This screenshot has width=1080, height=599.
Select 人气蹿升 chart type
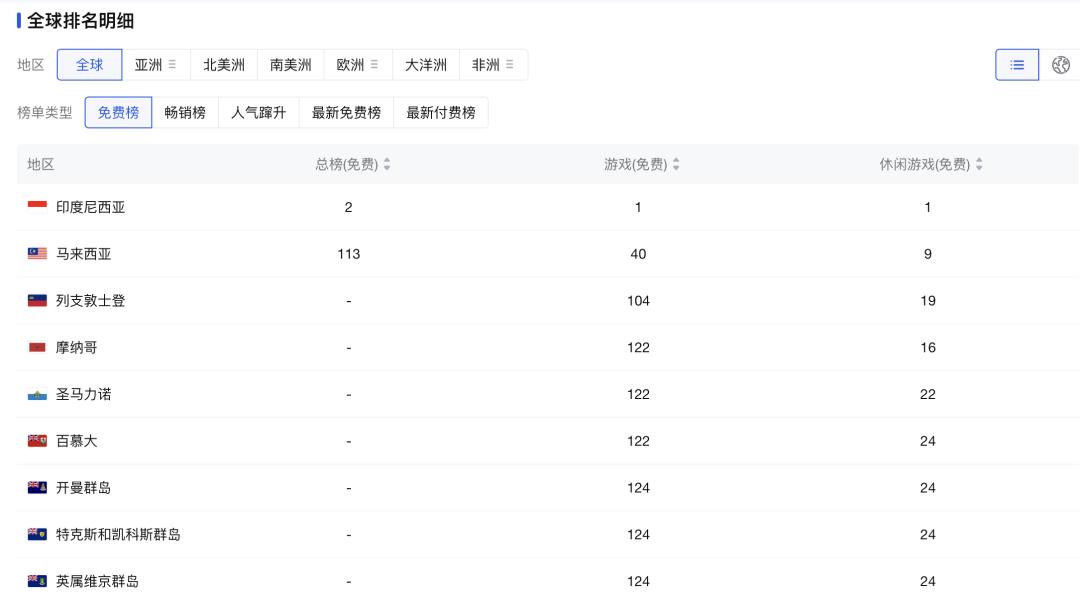click(258, 112)
